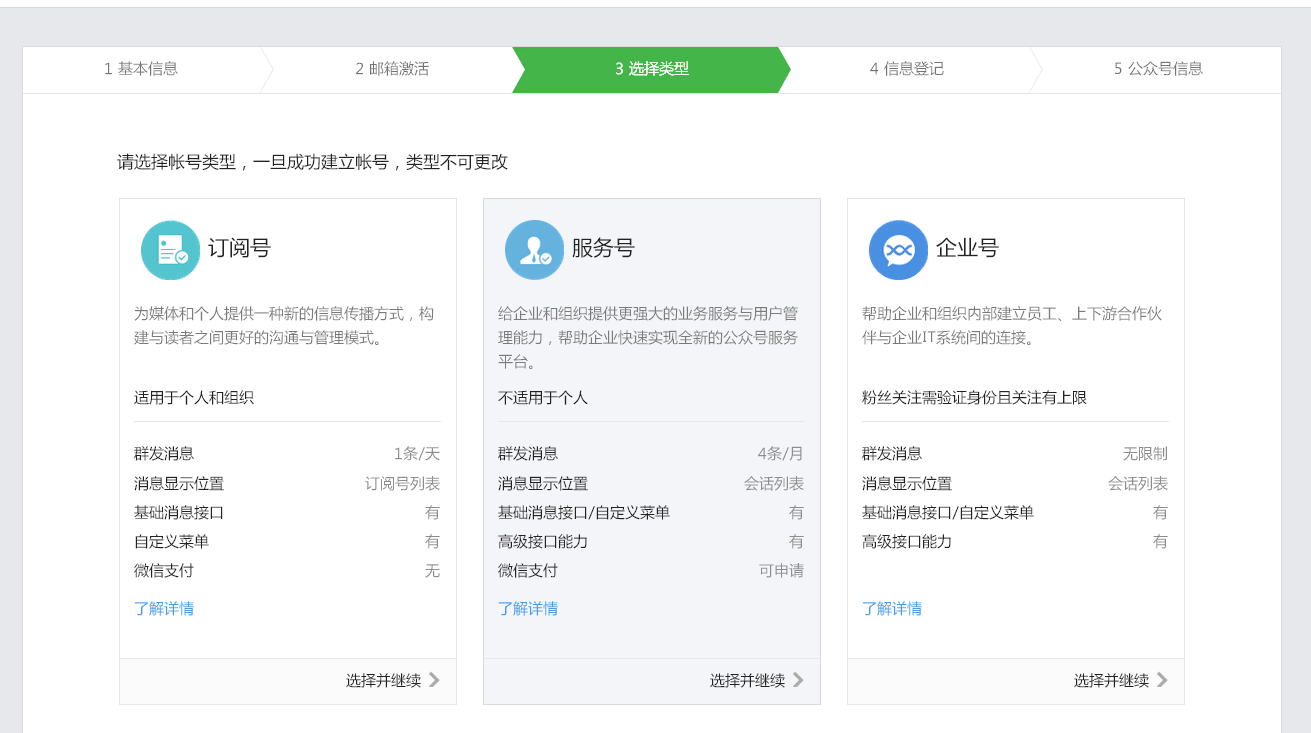Click 高级接口能力 label in 服务号 card
This screenshot has height=733, width=1311.
click(x=543, y=541)
